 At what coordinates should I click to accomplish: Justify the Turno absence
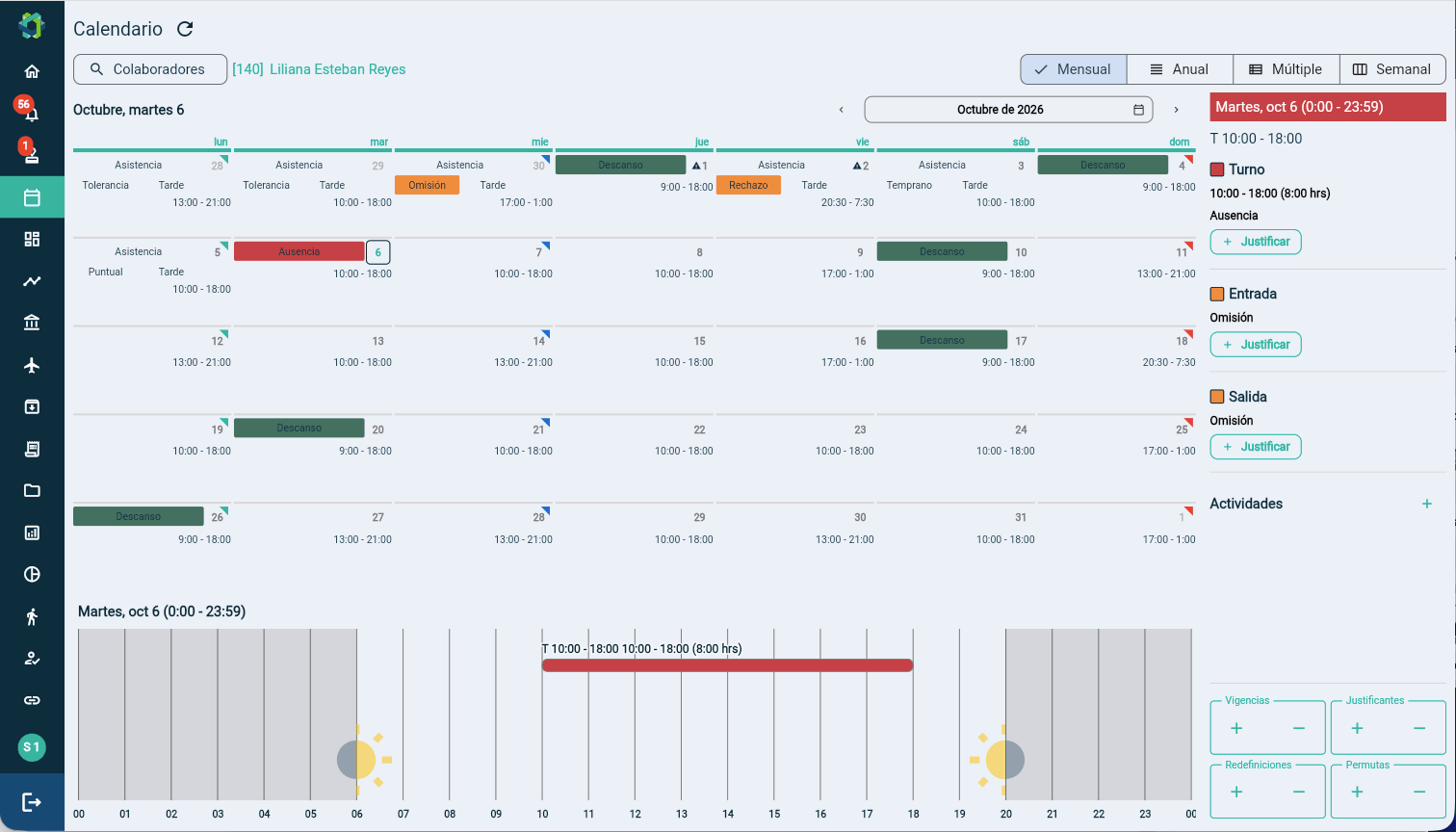point(1256,242)
